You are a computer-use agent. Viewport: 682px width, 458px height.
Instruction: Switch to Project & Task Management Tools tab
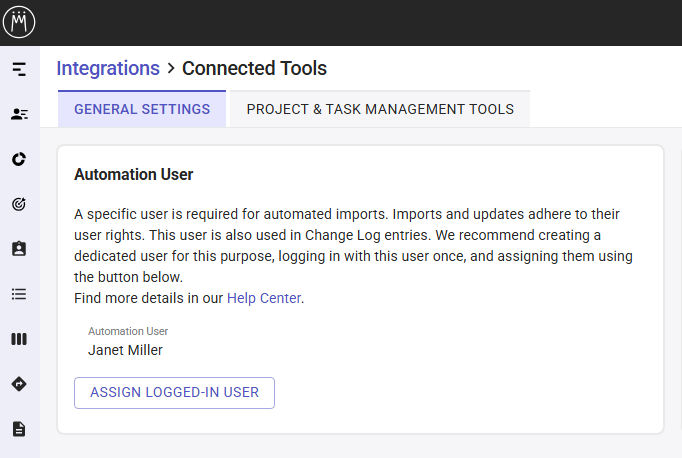(x=380, y=109)
